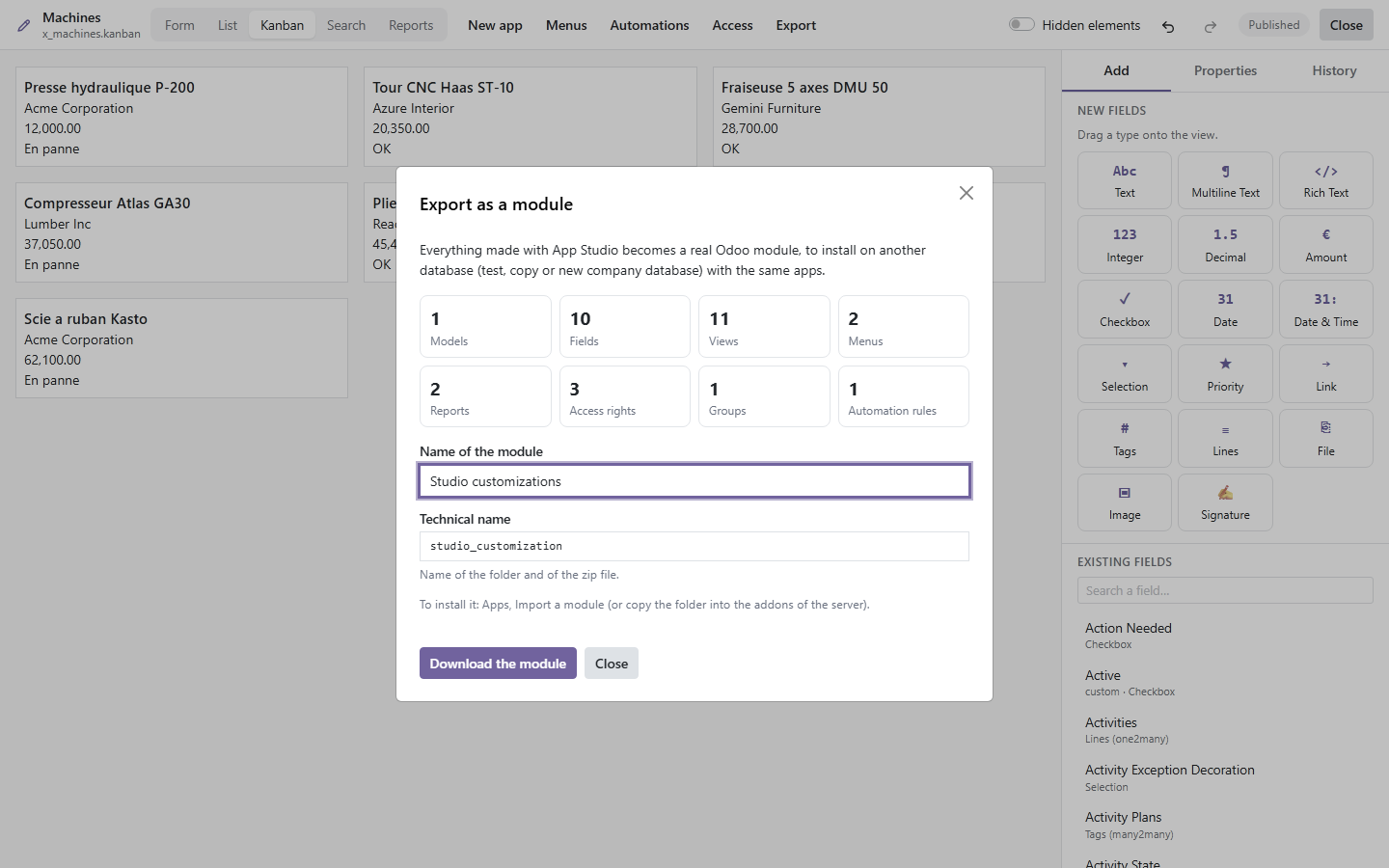Open the Access menu
The height and width of the screenshot is (868, 1389).
[732, 25]
